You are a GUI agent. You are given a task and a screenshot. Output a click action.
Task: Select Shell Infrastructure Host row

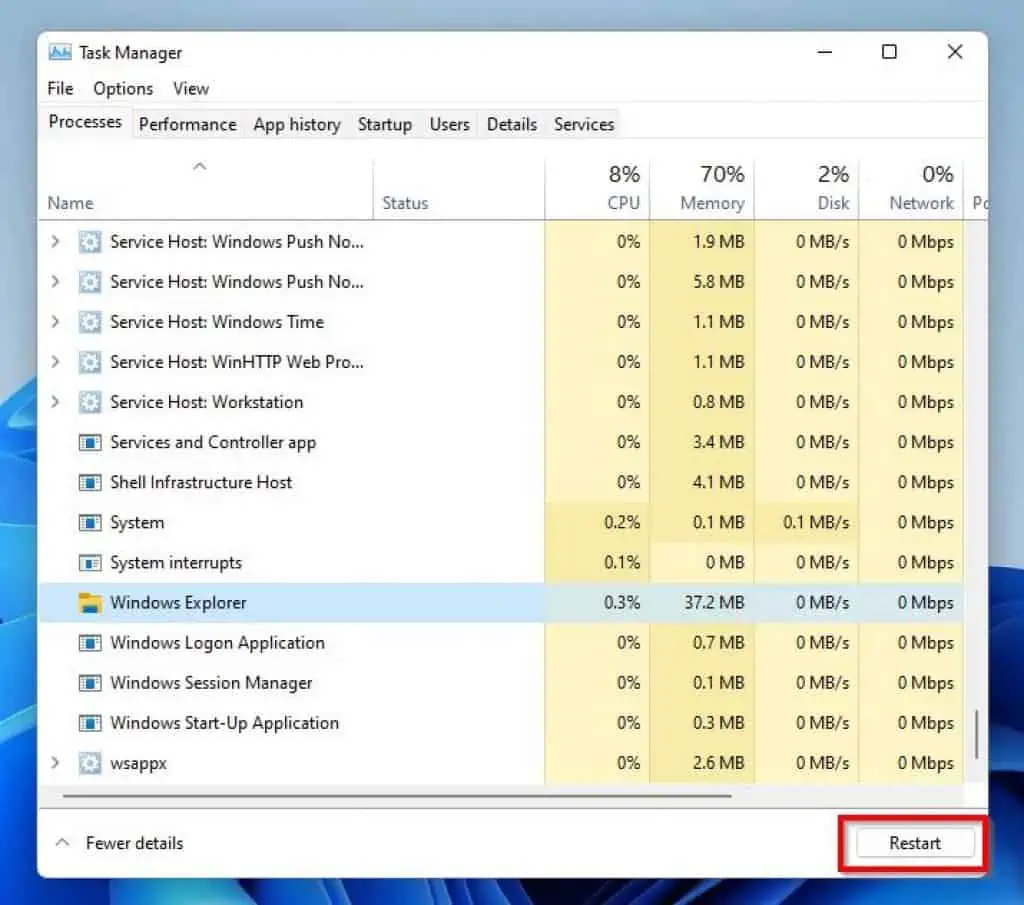tap(501, 483)
